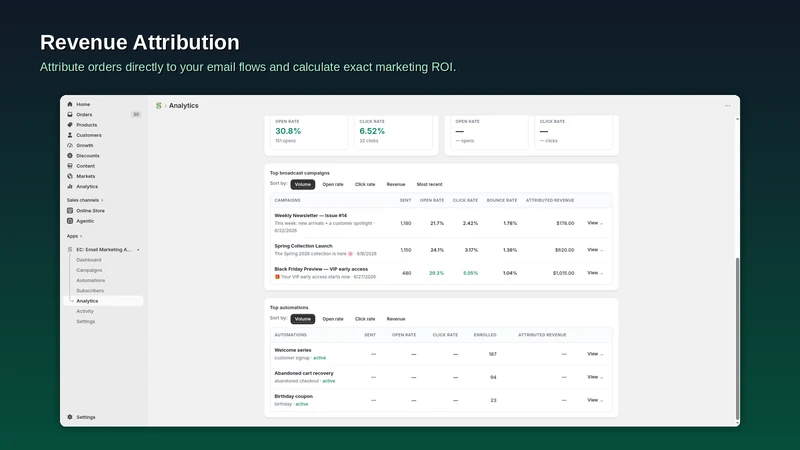Click the $620.00 attributed revenue value
The height and width of the screenshot is (450, 800).
point(564,250)
